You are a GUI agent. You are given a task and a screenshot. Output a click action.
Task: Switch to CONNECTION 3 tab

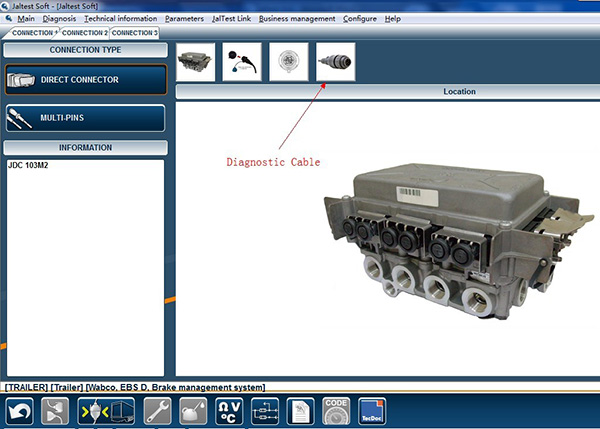point(134,33)
